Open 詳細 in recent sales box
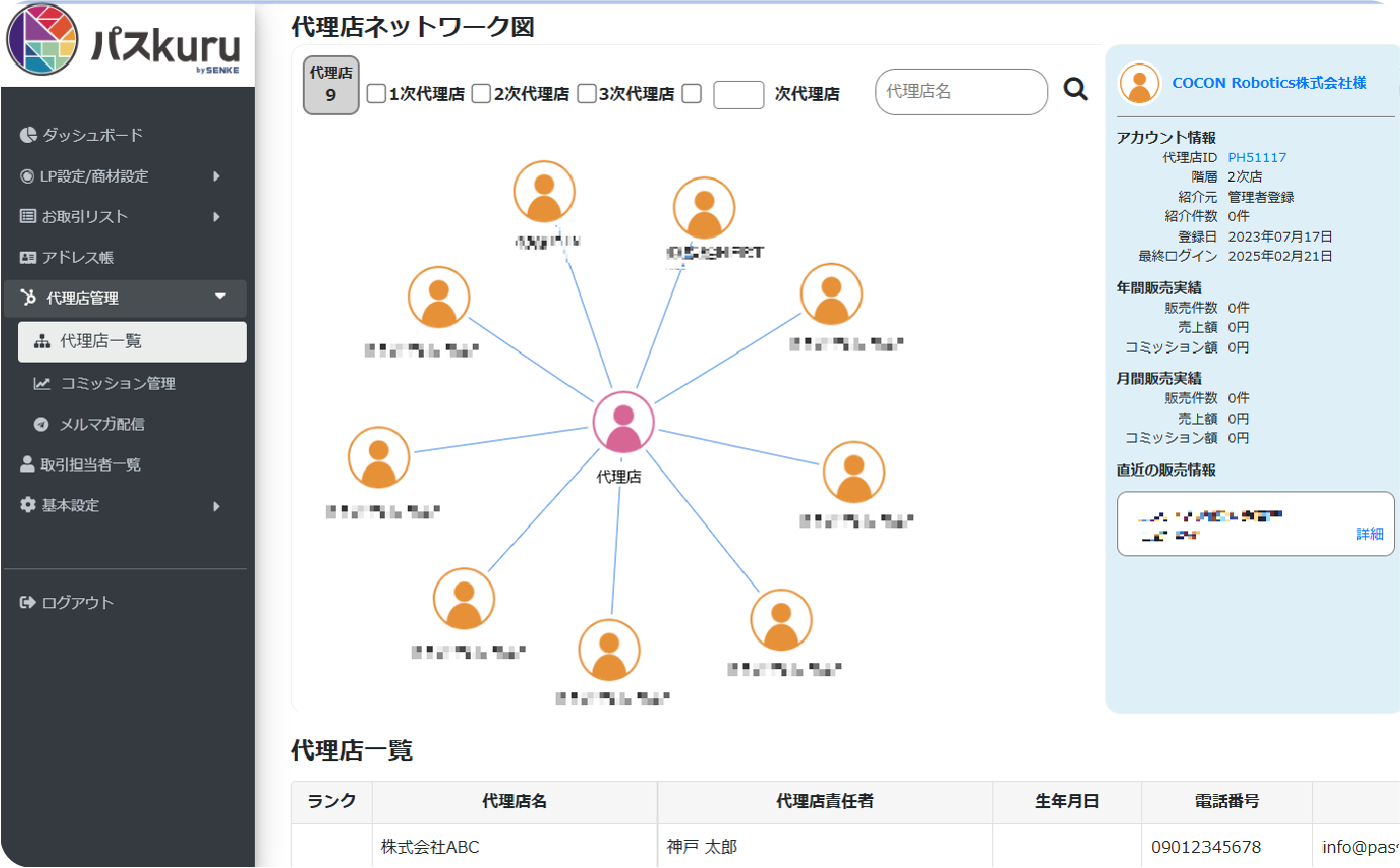 (1370, 534)
